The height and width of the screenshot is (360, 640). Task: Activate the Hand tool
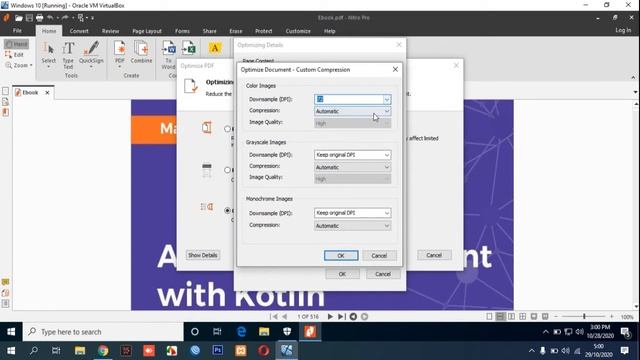[x=16, y=44]
